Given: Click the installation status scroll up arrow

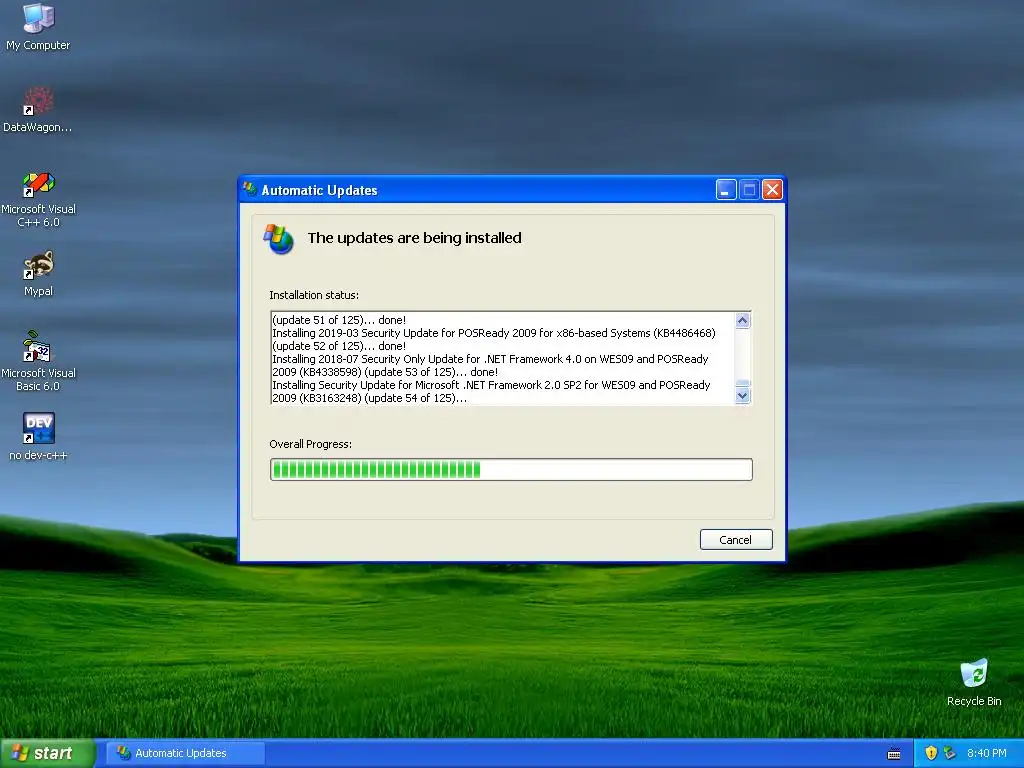Looking at the screenshot, I should click(743, 320).
